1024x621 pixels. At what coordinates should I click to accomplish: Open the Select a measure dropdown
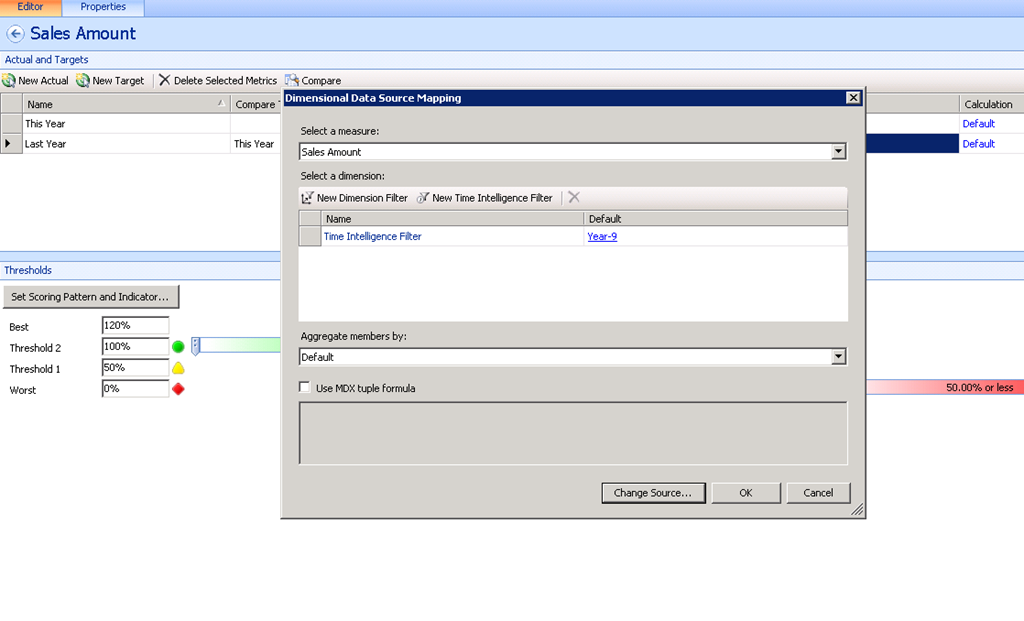(839, 151)
